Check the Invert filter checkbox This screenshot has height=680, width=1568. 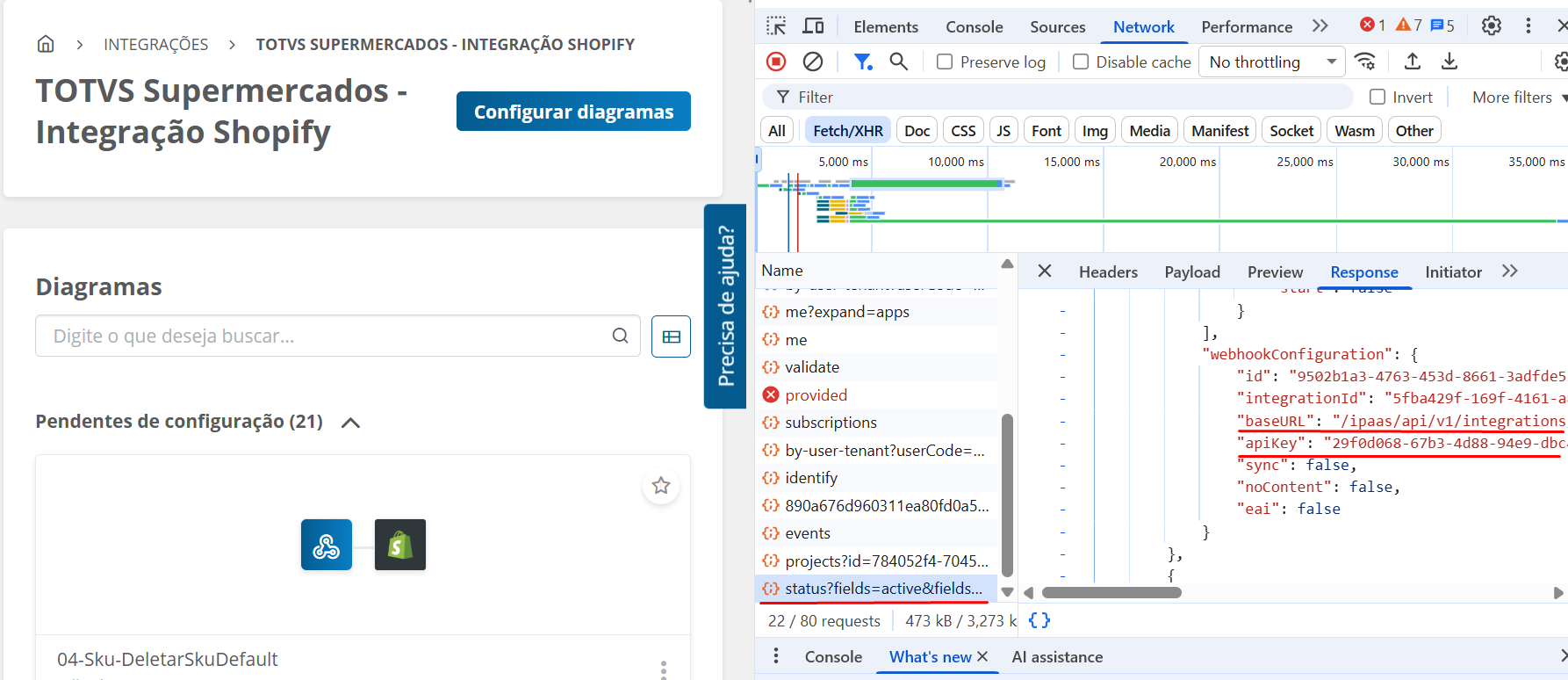(x=1377, y=98)
